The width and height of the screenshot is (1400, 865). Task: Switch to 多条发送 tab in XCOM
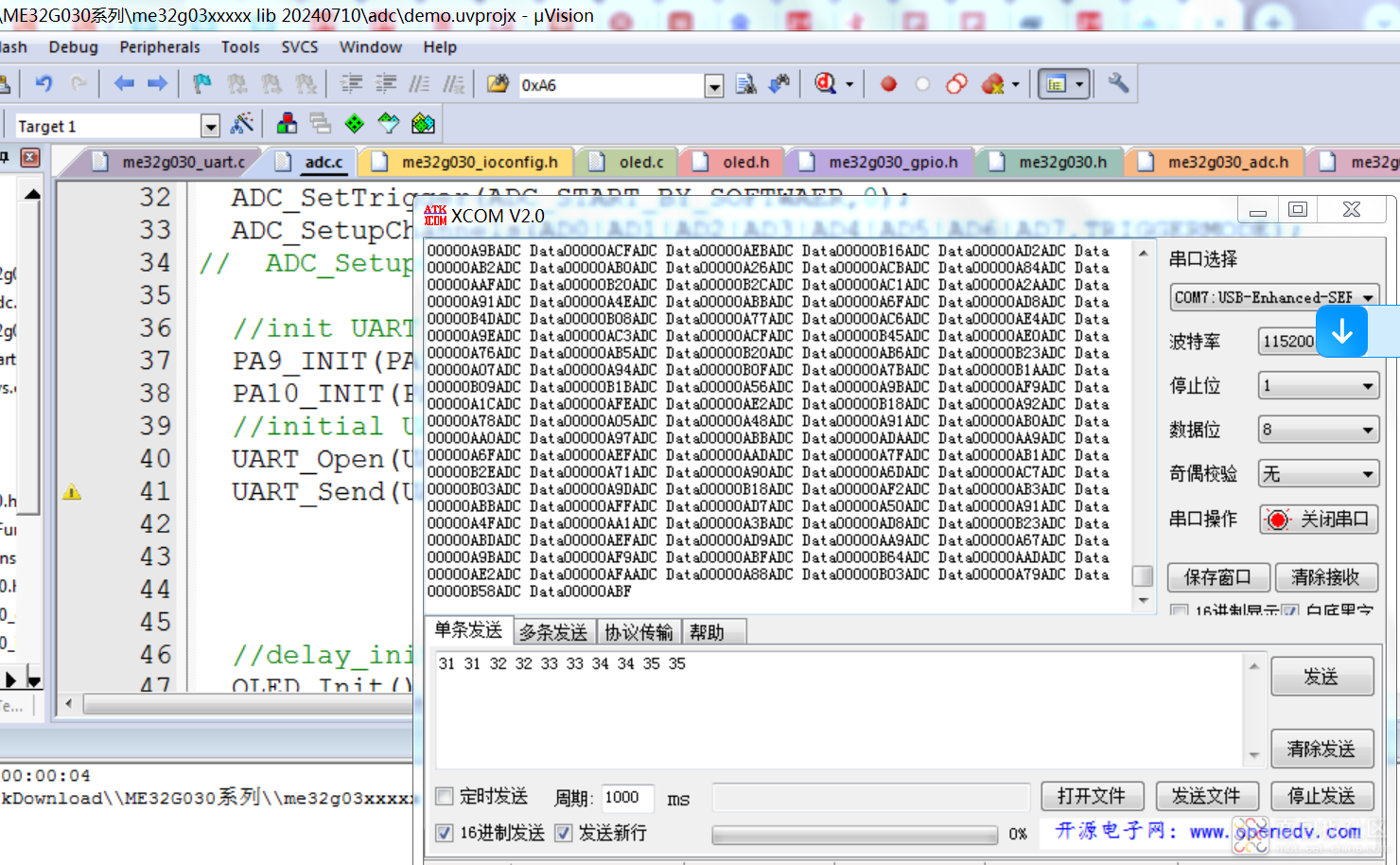click(x=553, y=632)
